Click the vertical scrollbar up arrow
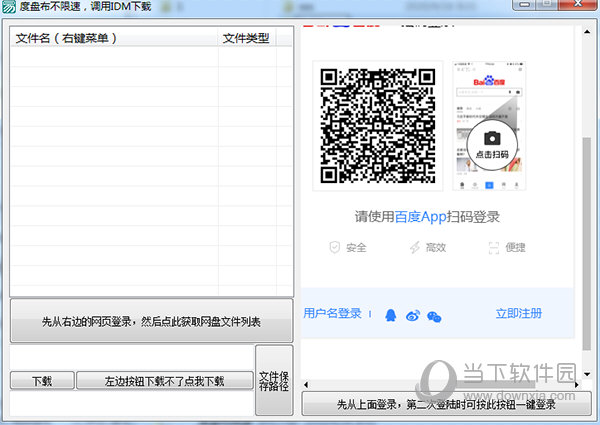Screen dimensions: 600x425 587,32
